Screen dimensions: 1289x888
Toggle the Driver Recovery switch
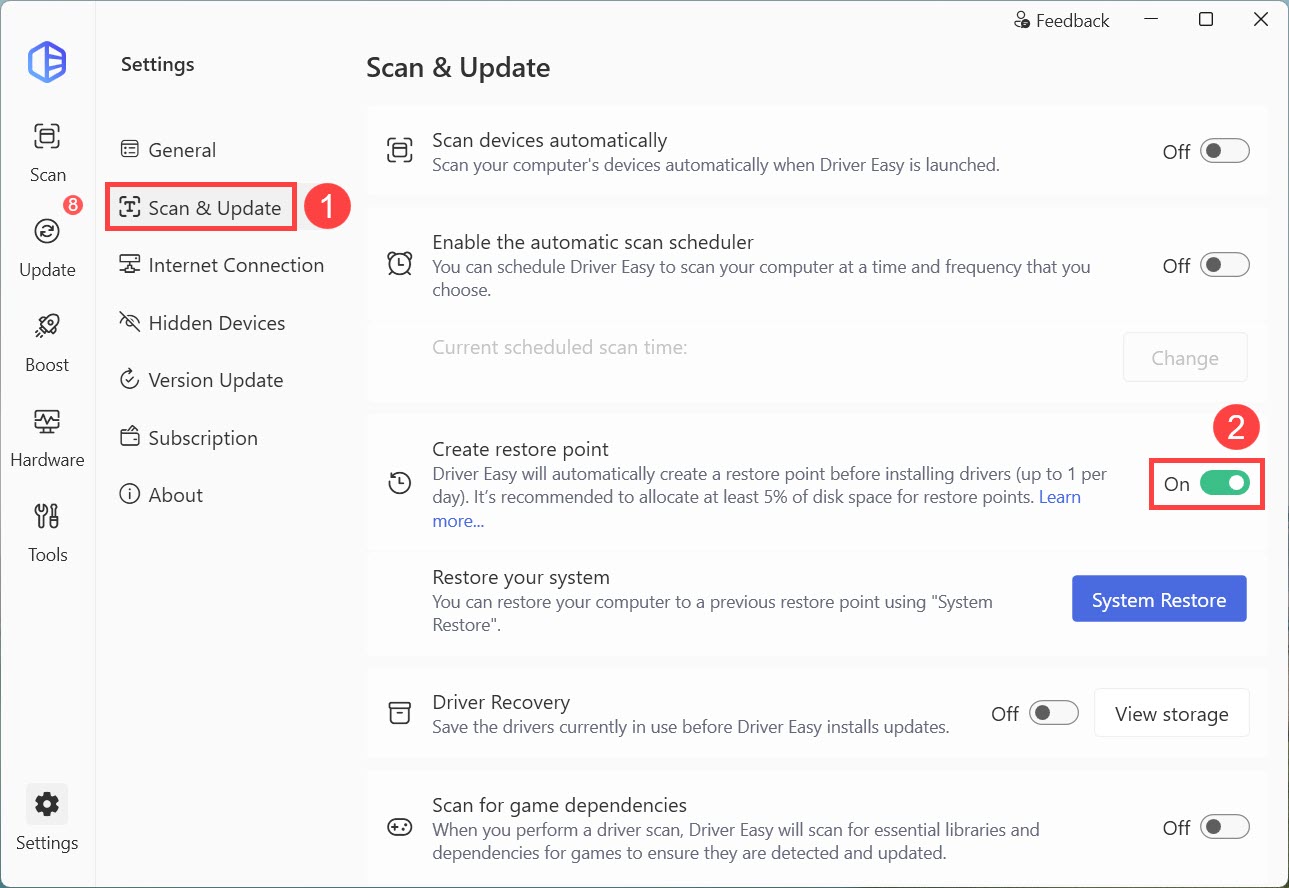pos(1054,713)
